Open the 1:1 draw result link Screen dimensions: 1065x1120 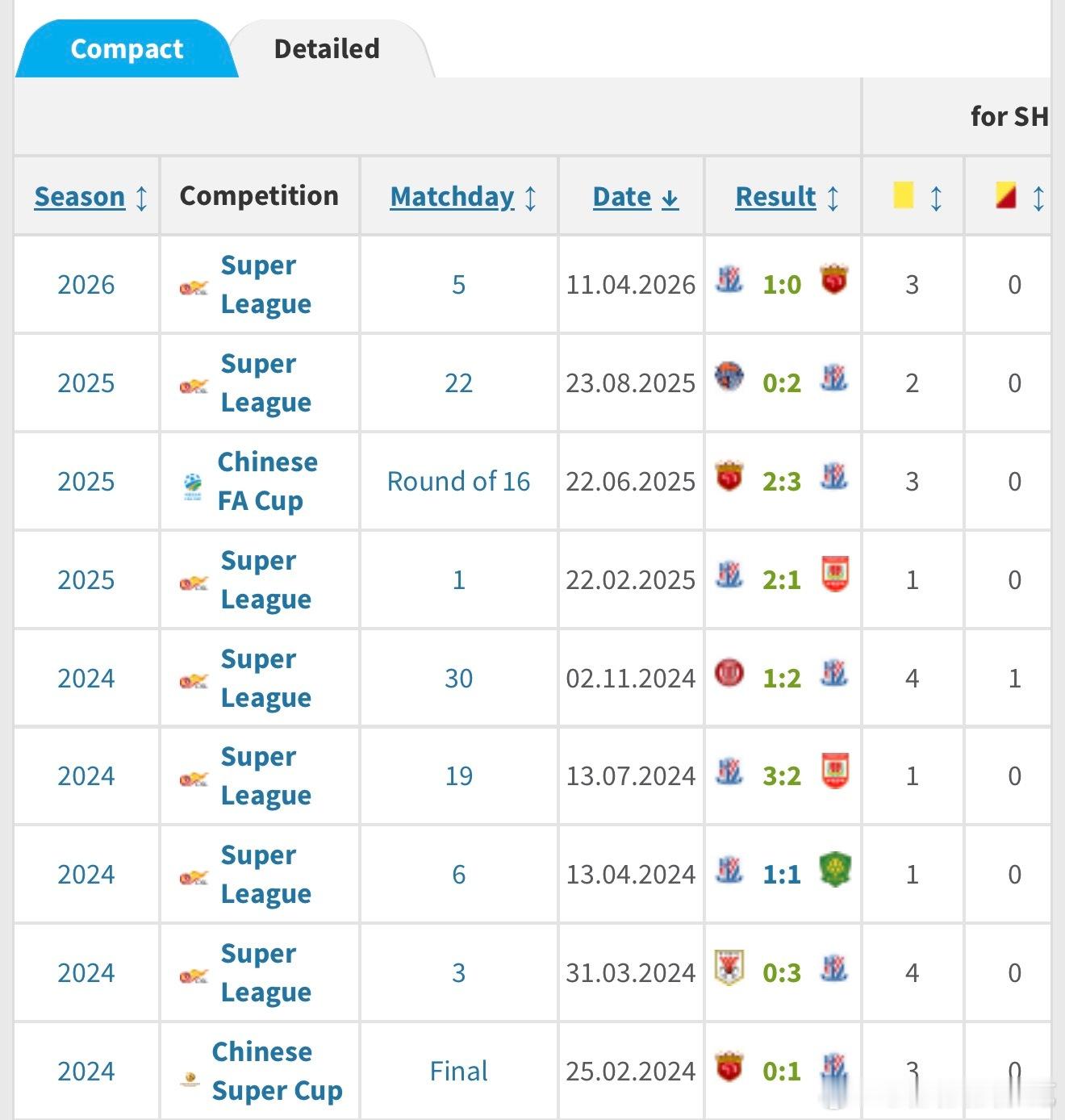782,875
